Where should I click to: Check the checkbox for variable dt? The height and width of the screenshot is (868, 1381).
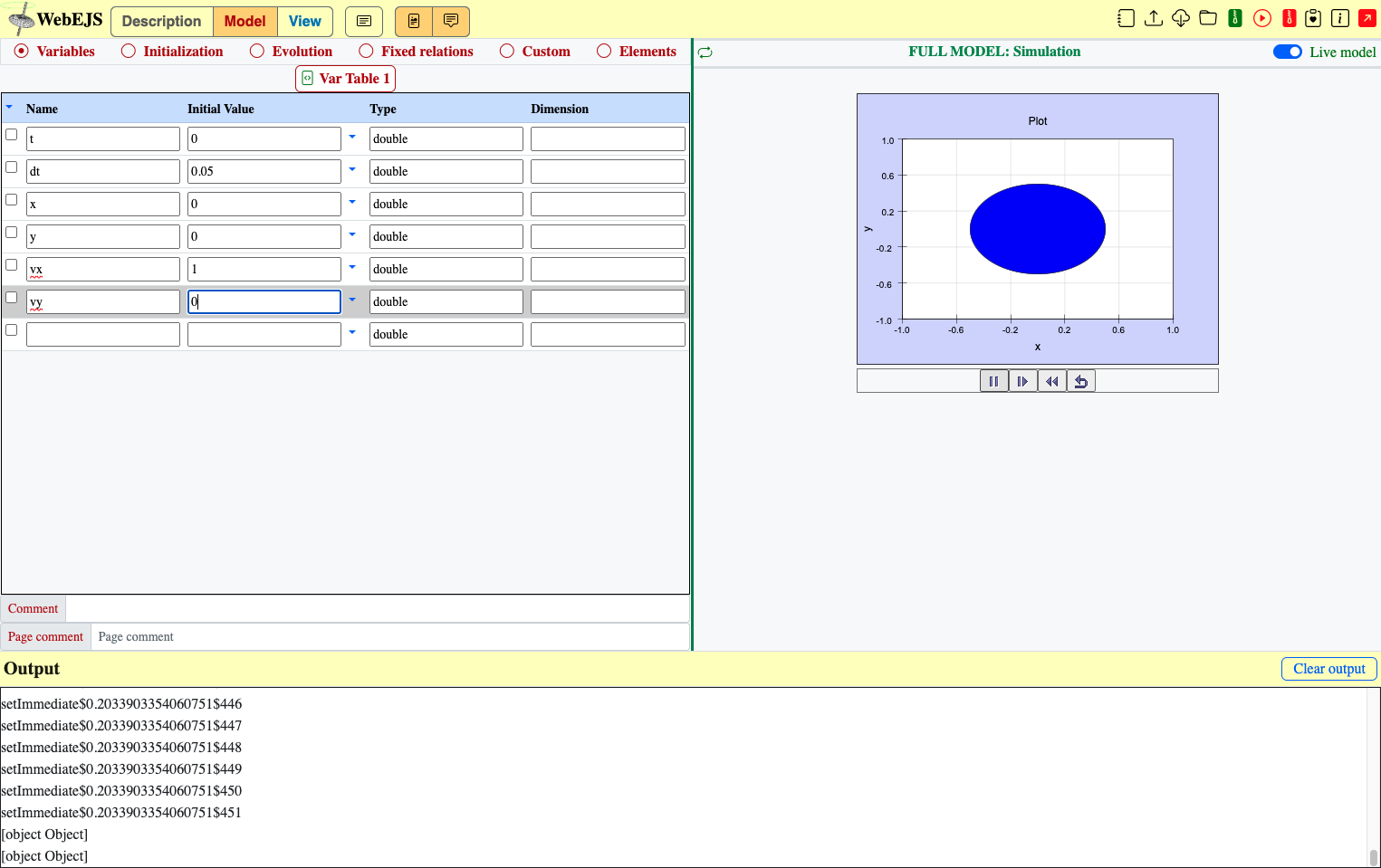[12, 167]
